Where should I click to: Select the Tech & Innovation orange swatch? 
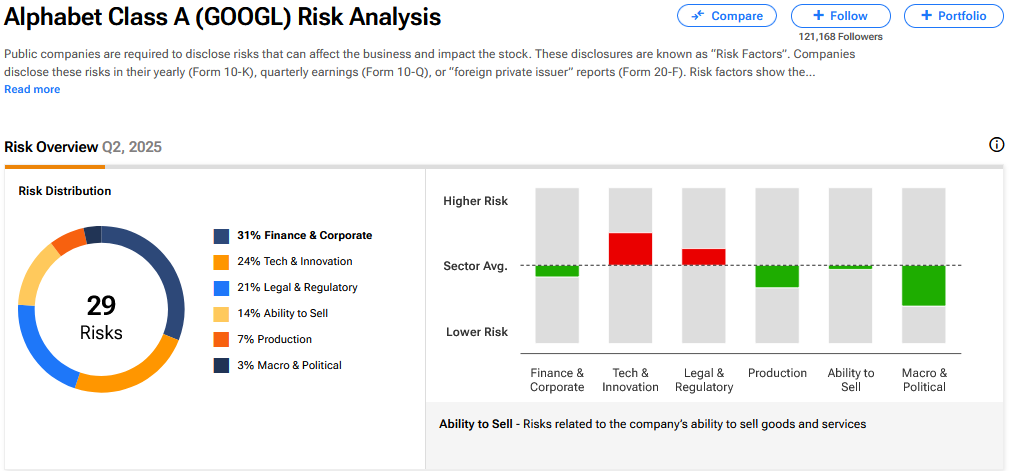click(222, 262)
